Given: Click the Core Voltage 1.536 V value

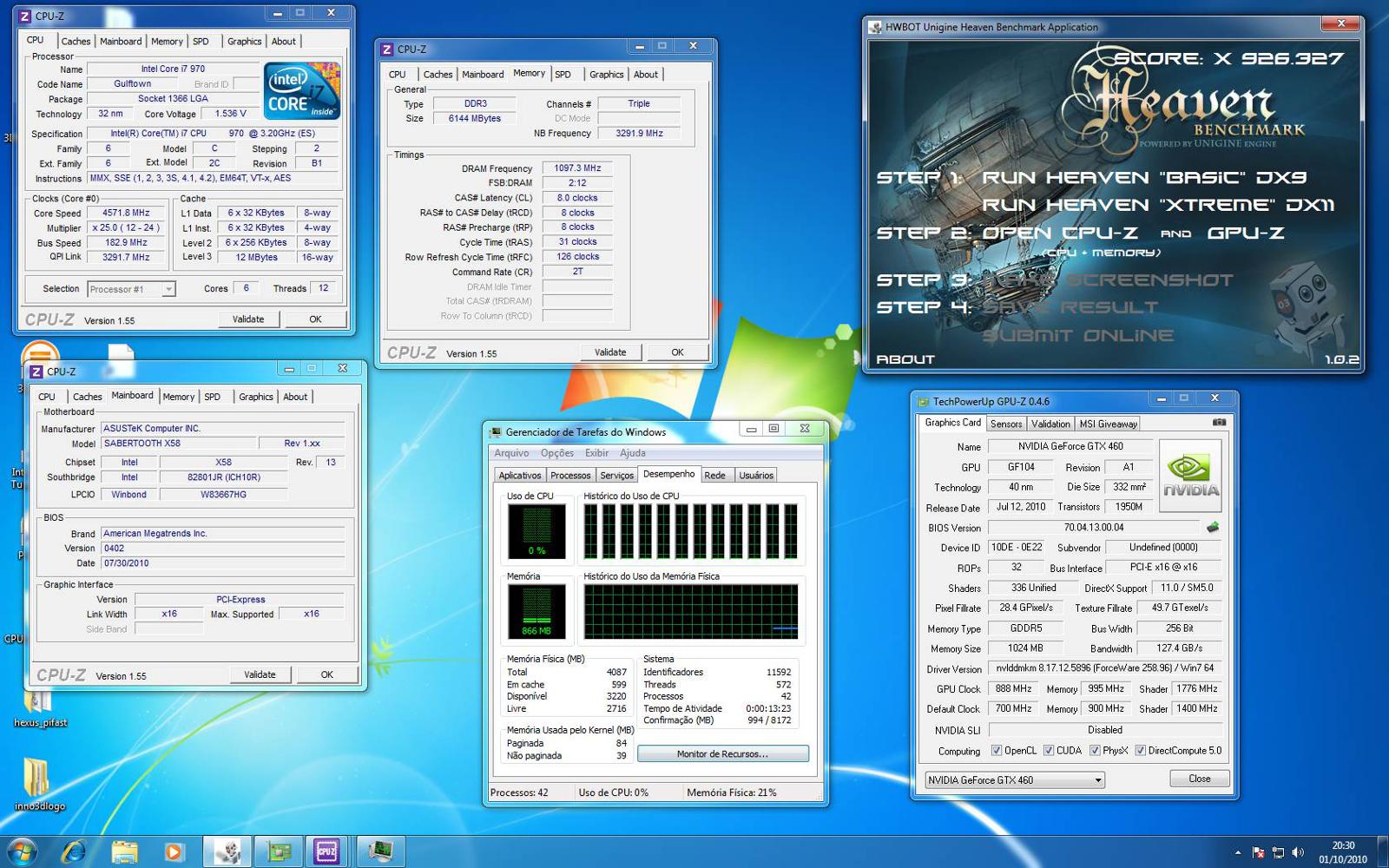Looking at the screenshot, I should (x=231, y=114).
